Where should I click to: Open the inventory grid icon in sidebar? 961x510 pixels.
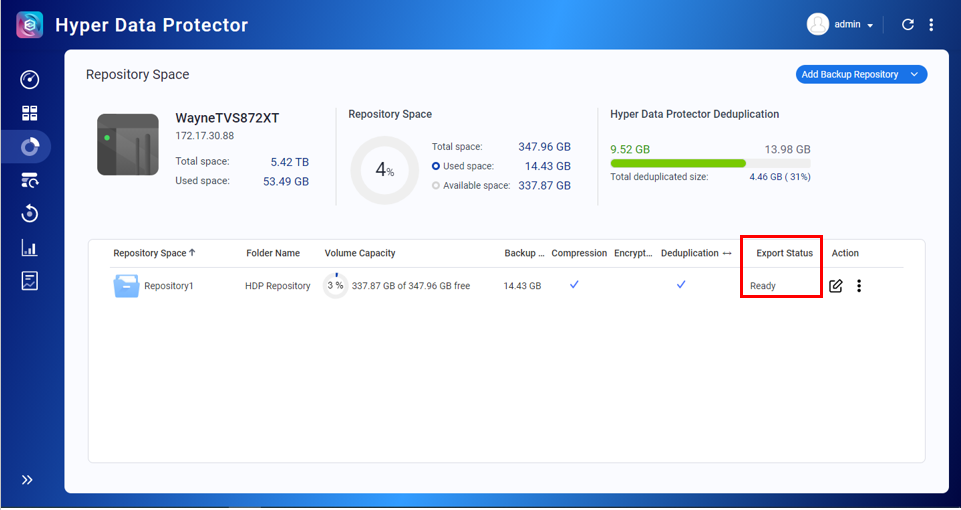(29, 113)
